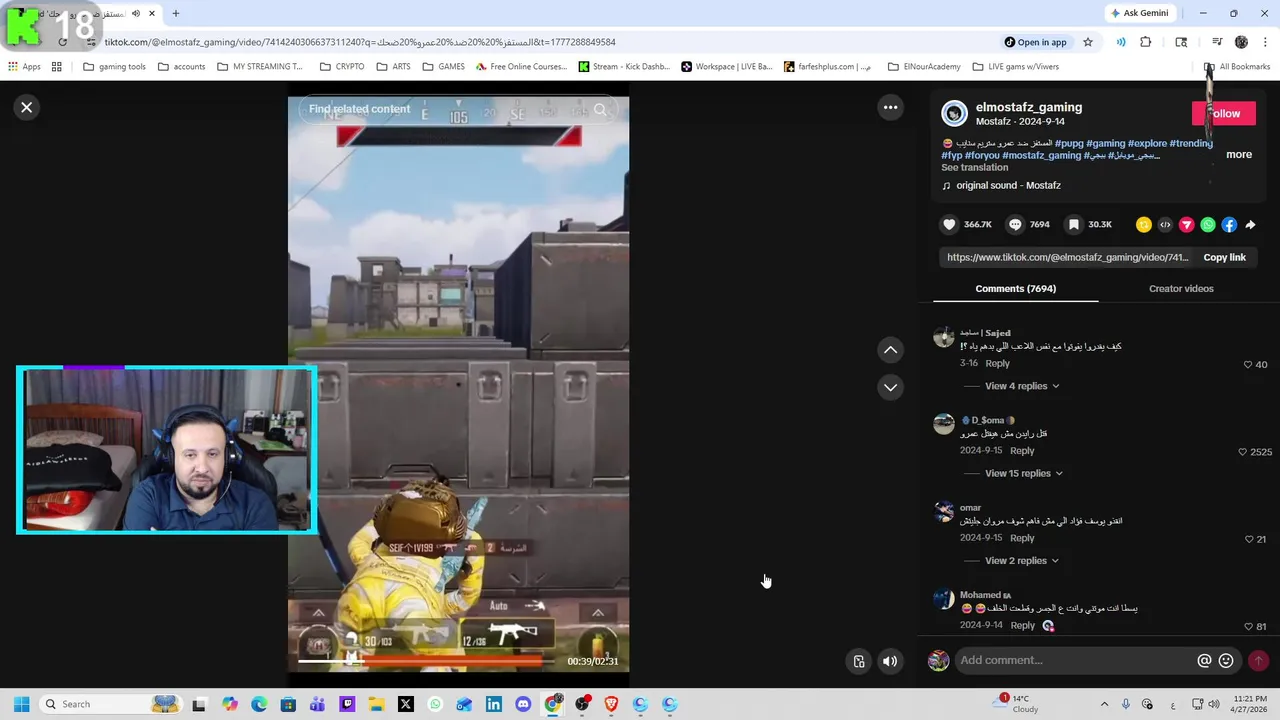This screenshot has width=1280, height=720.
Task: Expand description with 'more'
Action: coord(1239,154)
